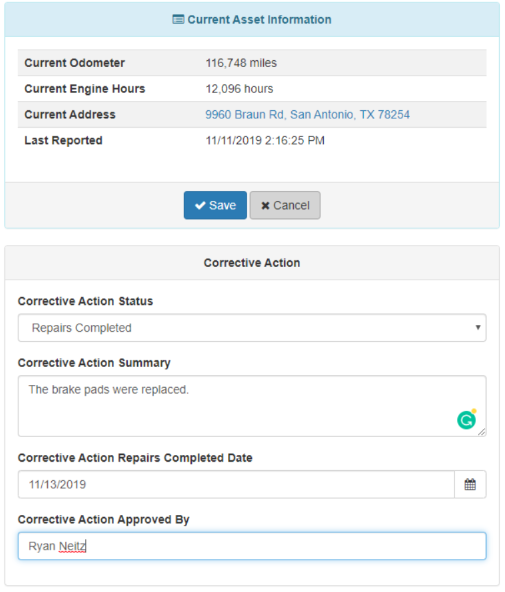Click the Current Asset Information header

252,20
